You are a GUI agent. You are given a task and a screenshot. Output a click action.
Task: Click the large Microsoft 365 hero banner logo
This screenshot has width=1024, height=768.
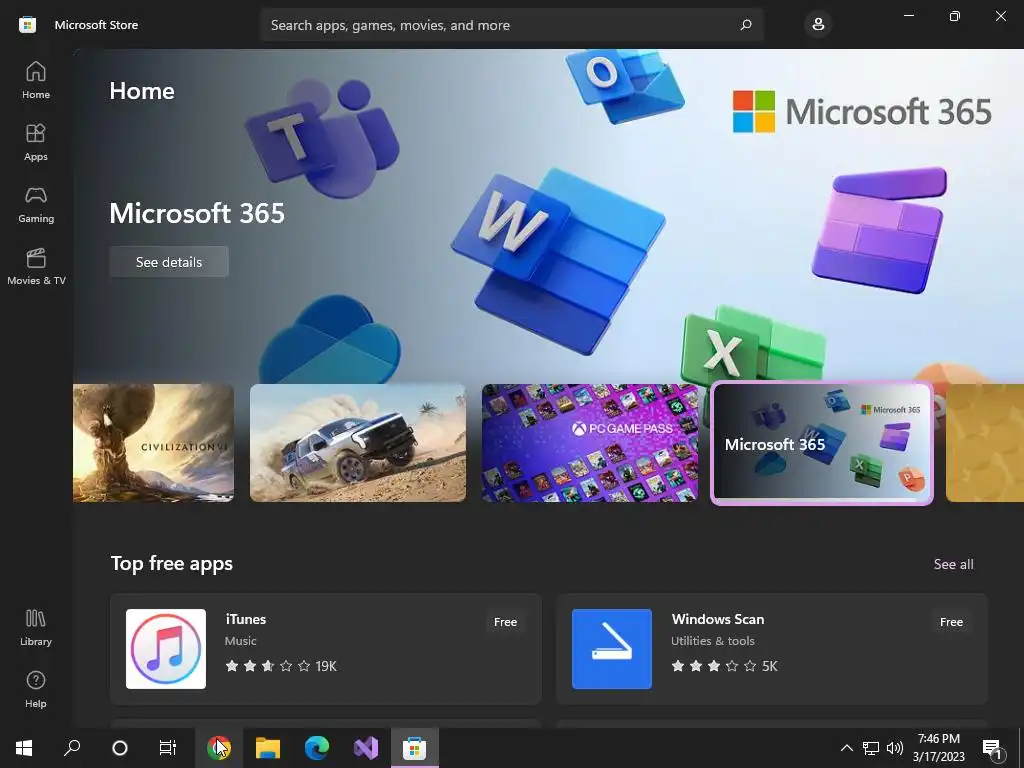pos(862,112)
